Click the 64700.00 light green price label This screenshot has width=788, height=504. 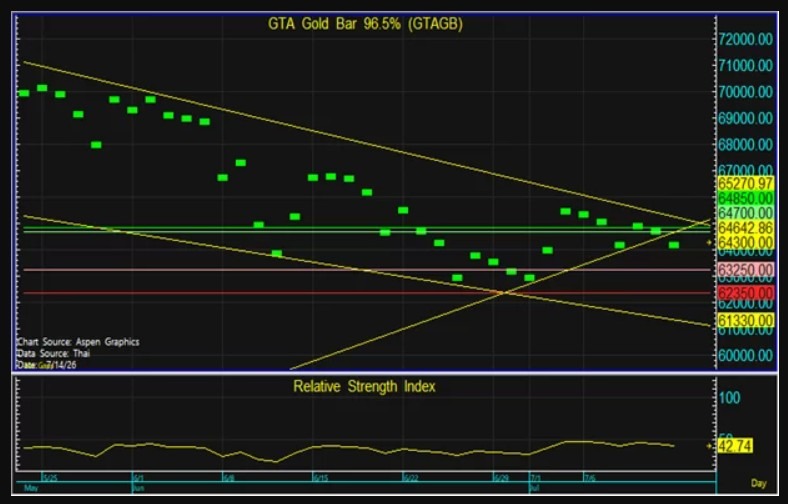point(745,213)
